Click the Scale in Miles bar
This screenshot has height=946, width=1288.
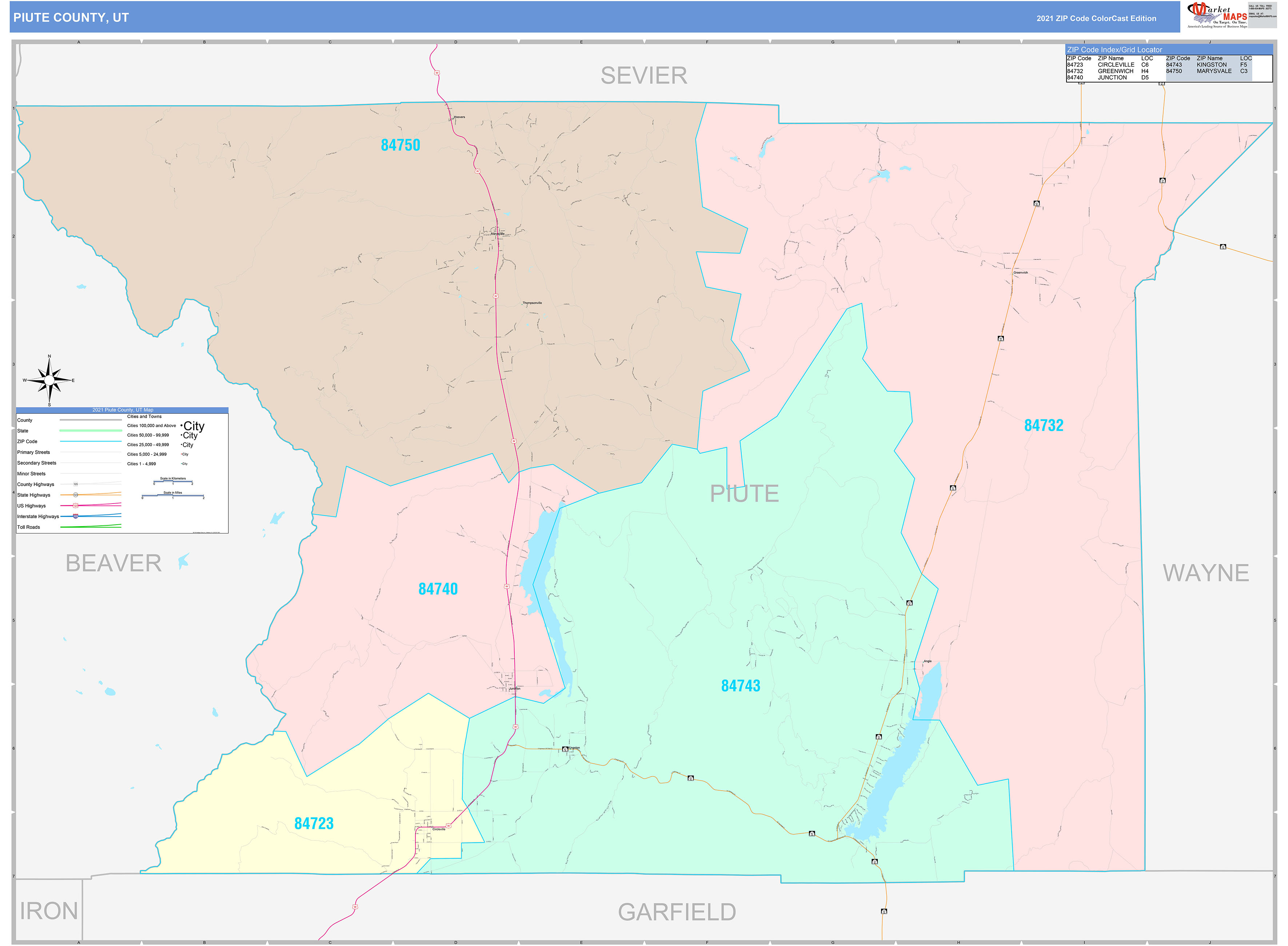(x=174, y=495)
